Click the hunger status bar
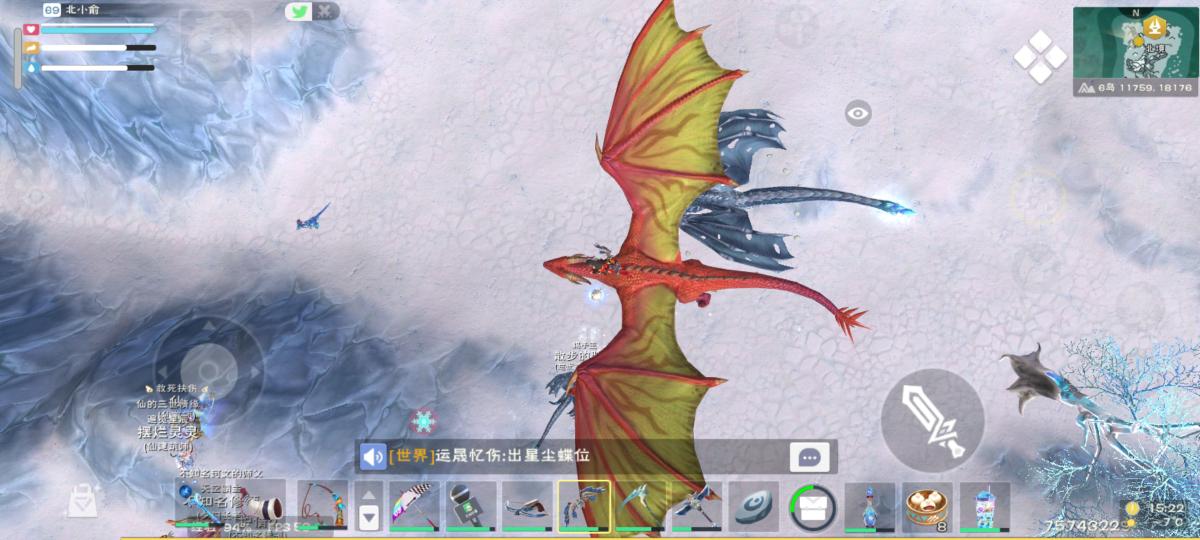Screen dimensions: 1200x540 point(98,48)
